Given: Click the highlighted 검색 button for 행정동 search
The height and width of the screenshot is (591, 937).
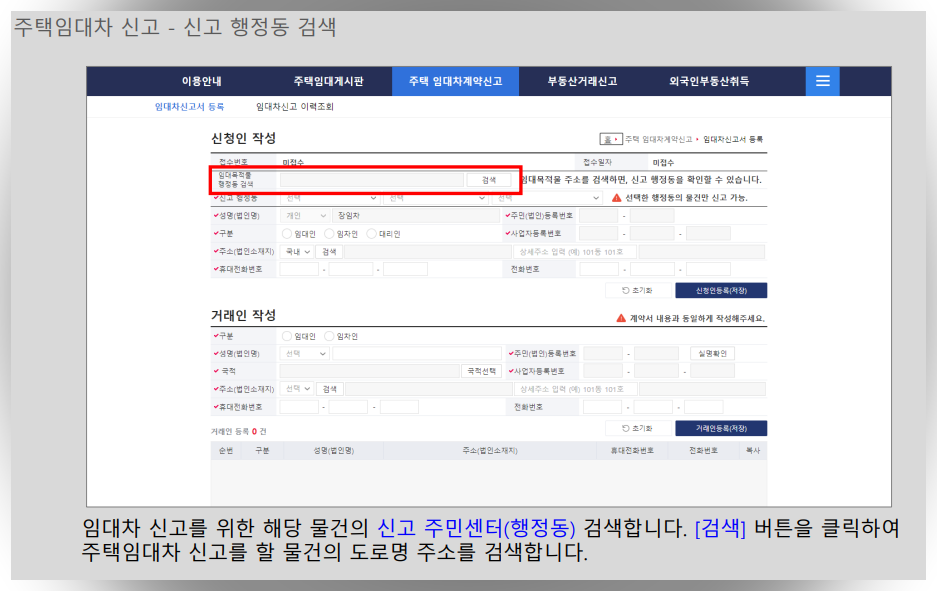Looking at the screenshot, I should pos(488,179).
